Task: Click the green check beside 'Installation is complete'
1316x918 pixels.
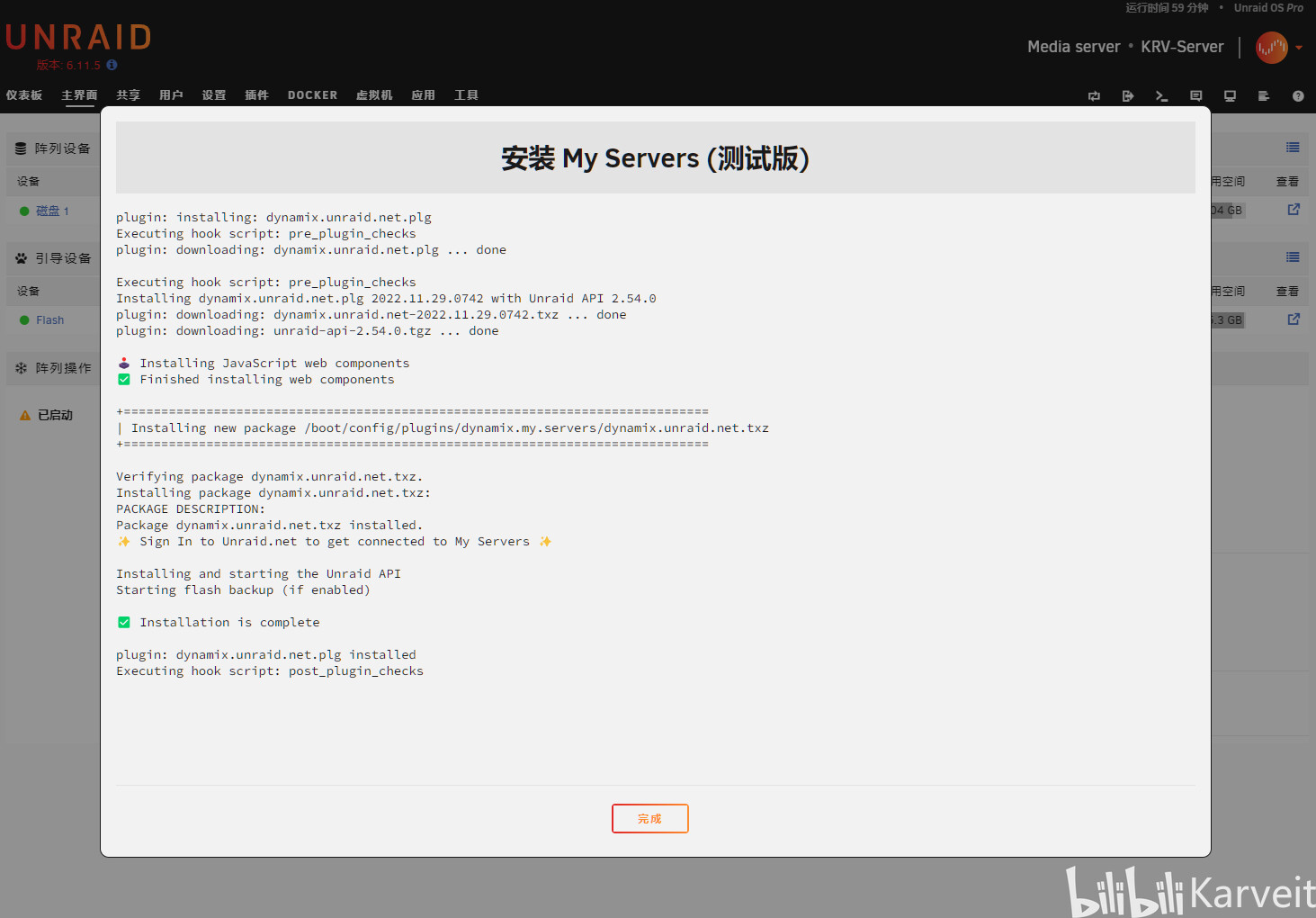Action: (124, 622)
